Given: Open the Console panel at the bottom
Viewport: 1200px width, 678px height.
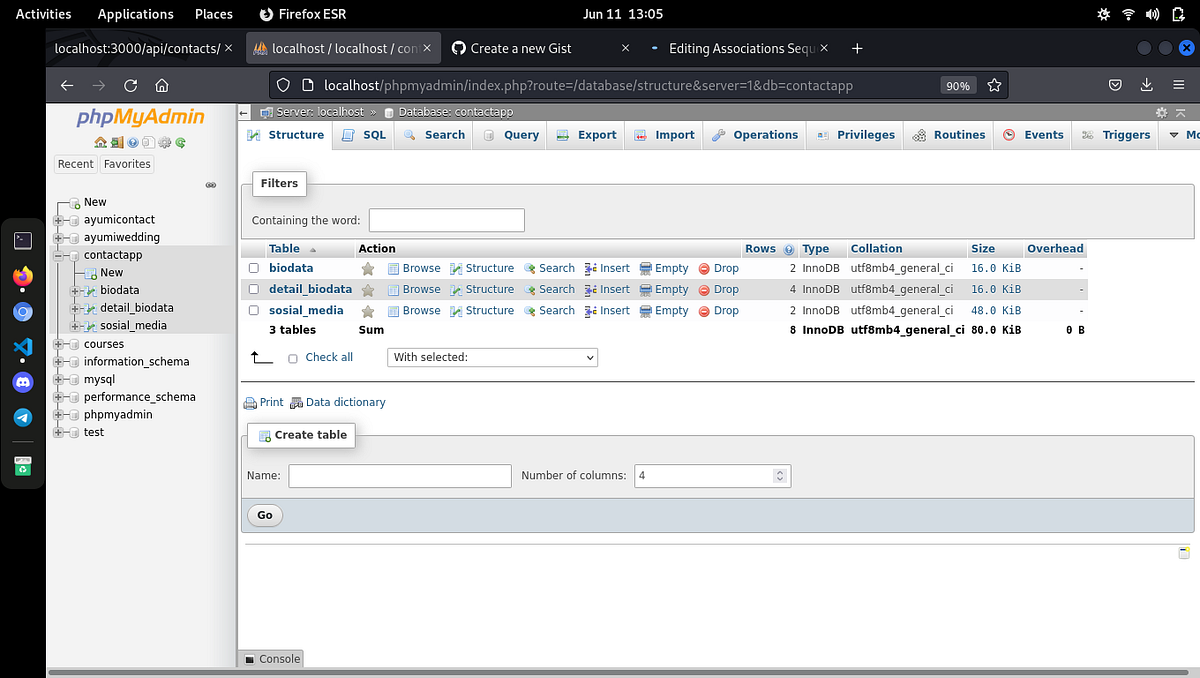Looking at the screenshot, I should (270, 658).
